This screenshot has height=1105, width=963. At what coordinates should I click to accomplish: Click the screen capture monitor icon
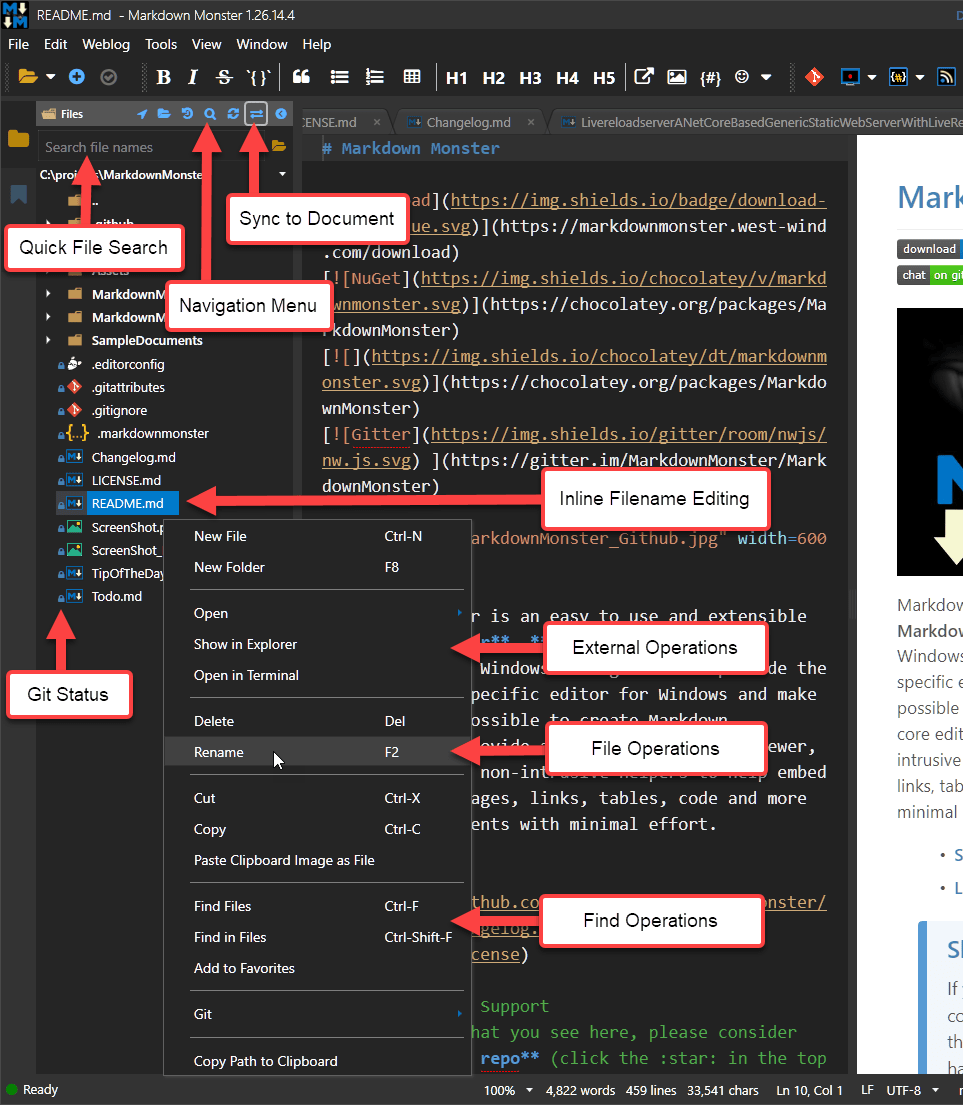850,77
